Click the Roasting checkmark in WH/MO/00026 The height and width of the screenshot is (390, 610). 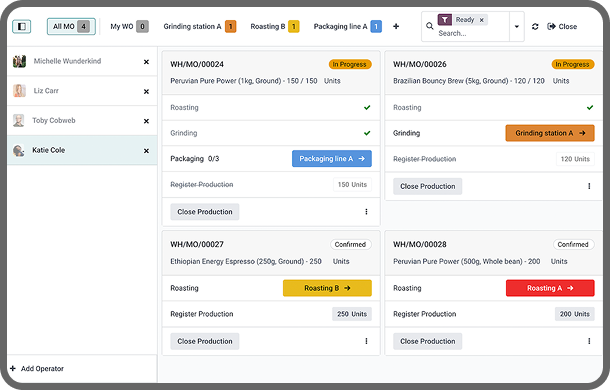click(590, 107)
